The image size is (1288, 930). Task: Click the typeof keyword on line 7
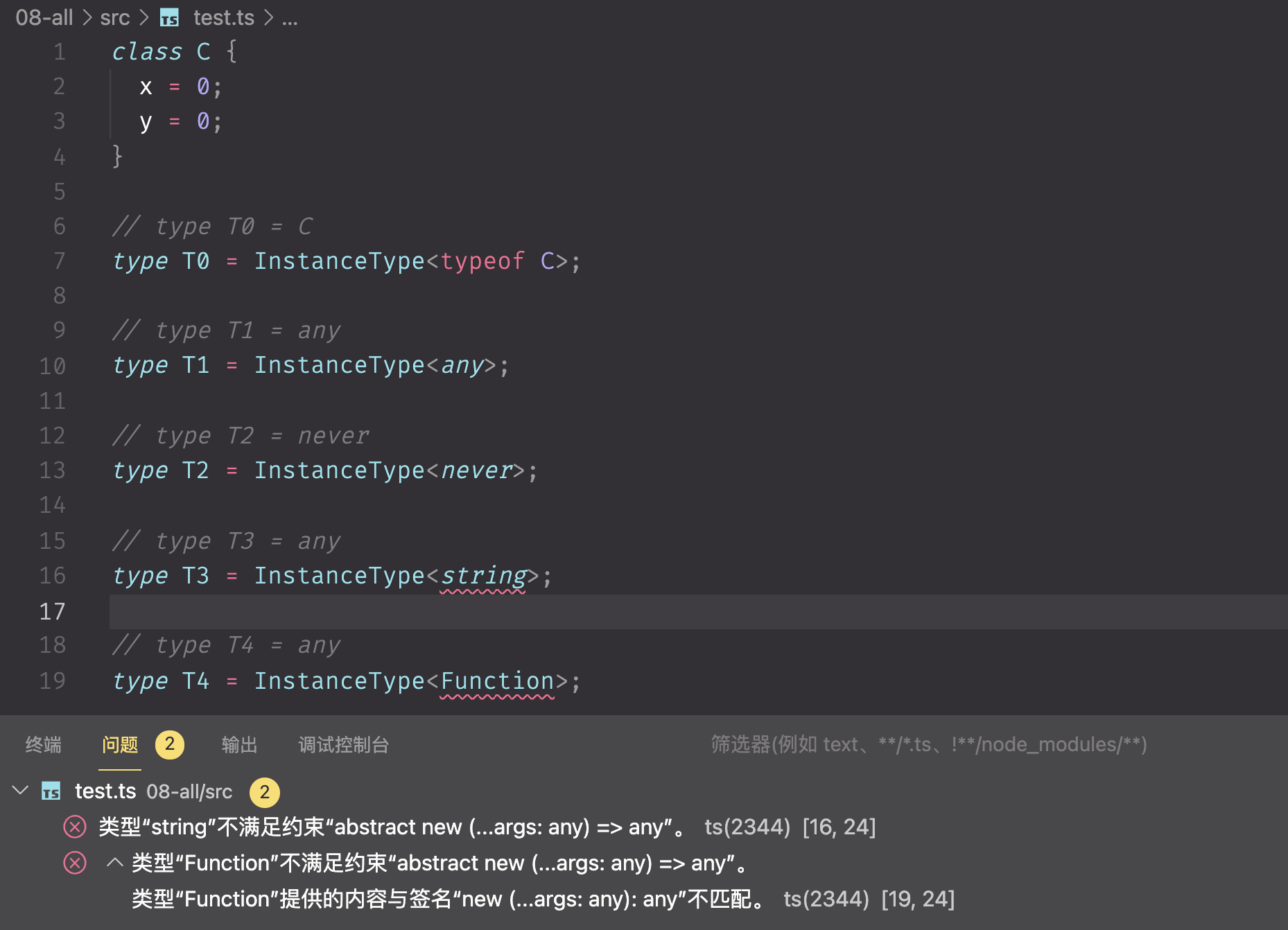click(482, 261)
